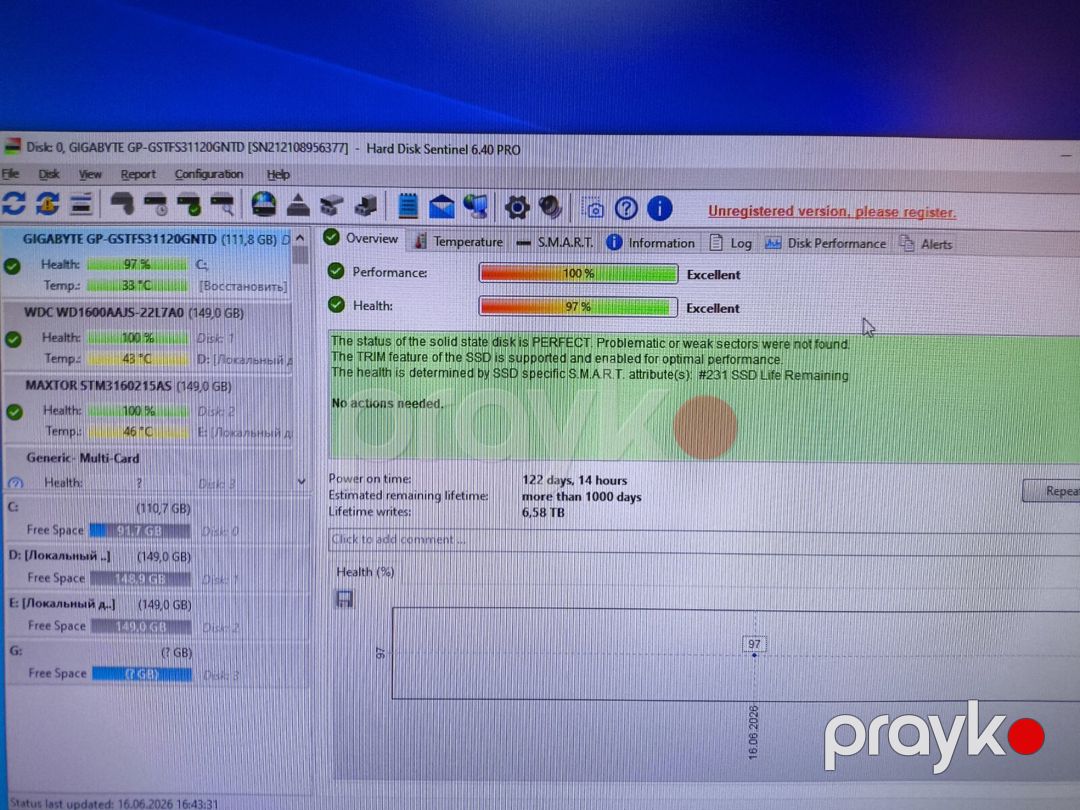Click the C: free space 91,7 GB bar
This screenshot has width=1080, height=810.
point(140,530)
